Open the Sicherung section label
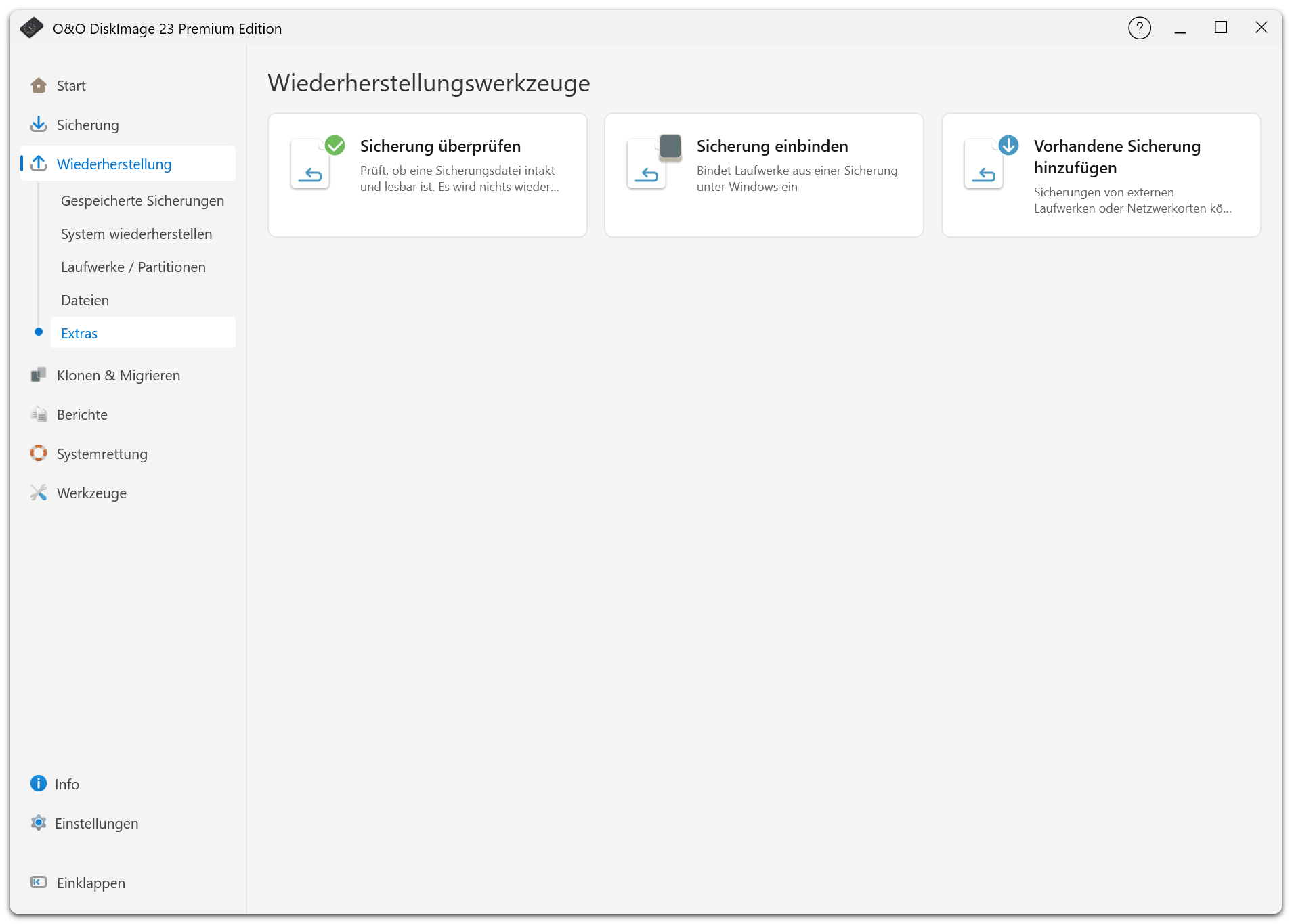 88,125
